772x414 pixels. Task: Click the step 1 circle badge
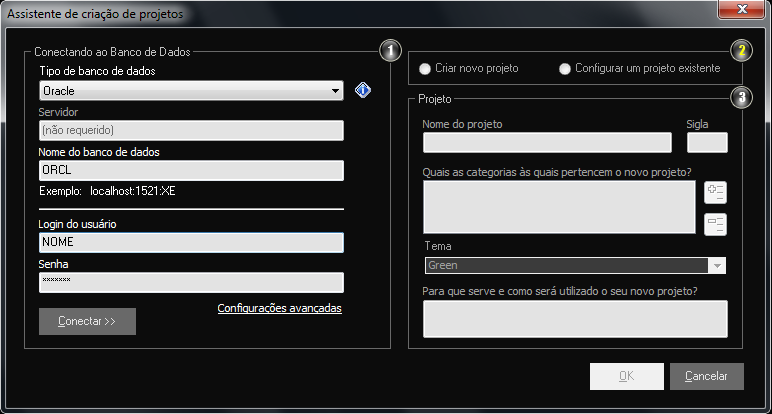tap(390, 50)
